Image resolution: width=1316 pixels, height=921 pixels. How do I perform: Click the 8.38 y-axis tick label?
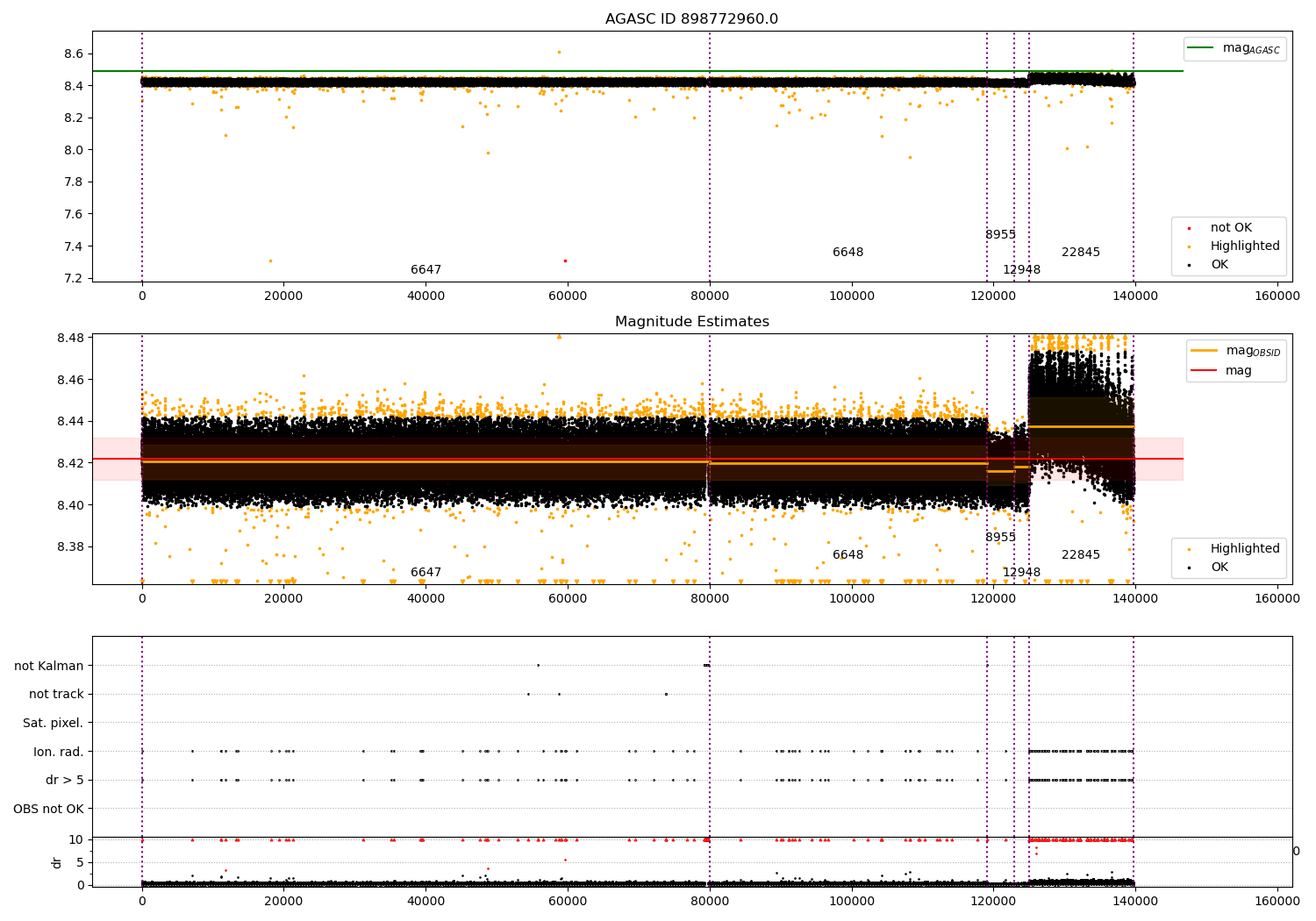pos(70,546)
